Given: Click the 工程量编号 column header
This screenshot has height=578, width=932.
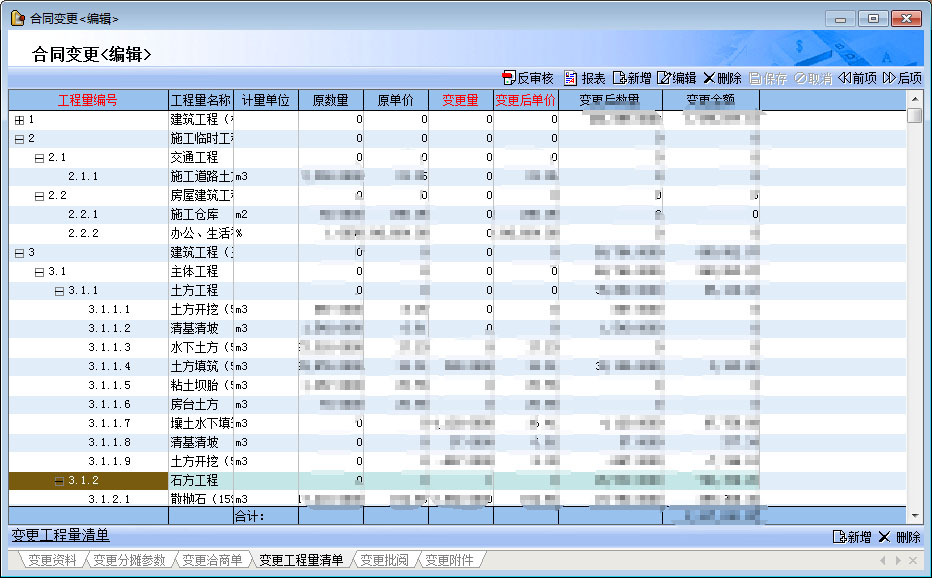Looking at the screenshot, I should pos(88,100).
